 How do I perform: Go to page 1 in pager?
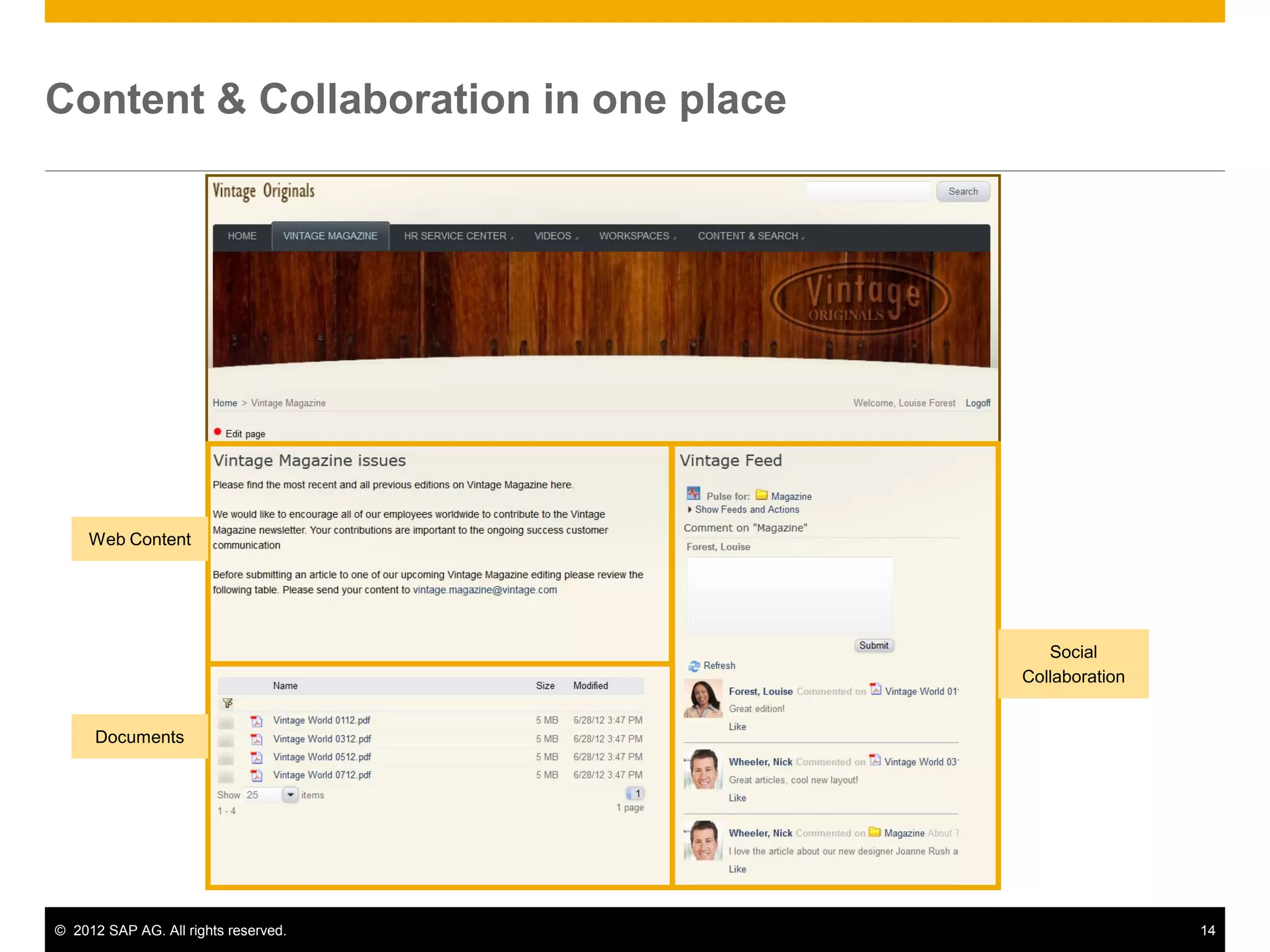coord(636,793)
